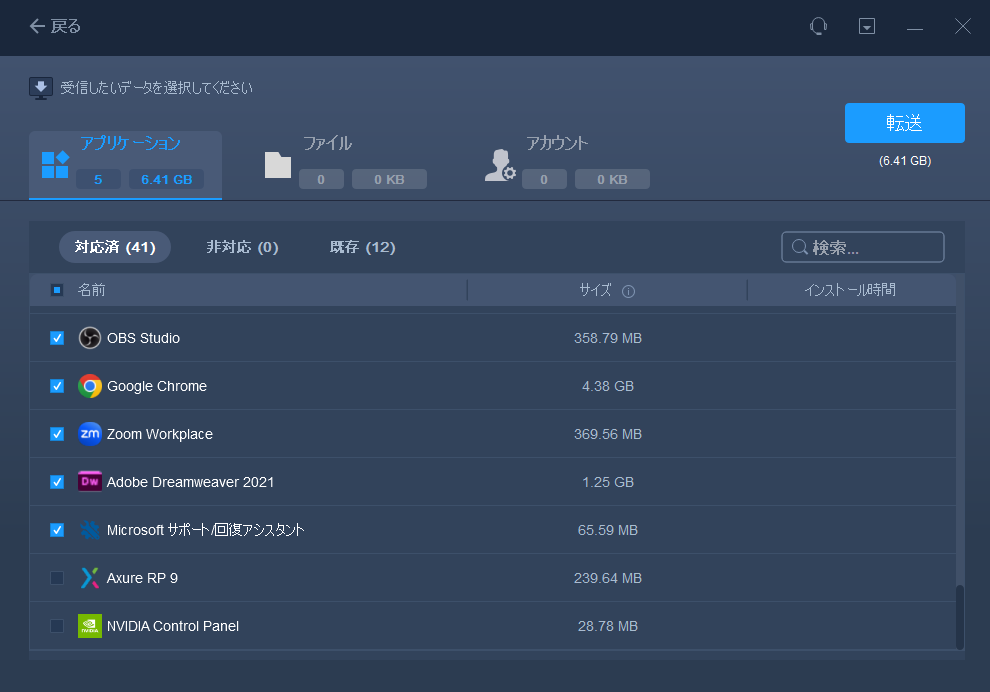Click the Zoom Workplace app icon
This screenshot has height=692, width=990.
click(90, 434)
